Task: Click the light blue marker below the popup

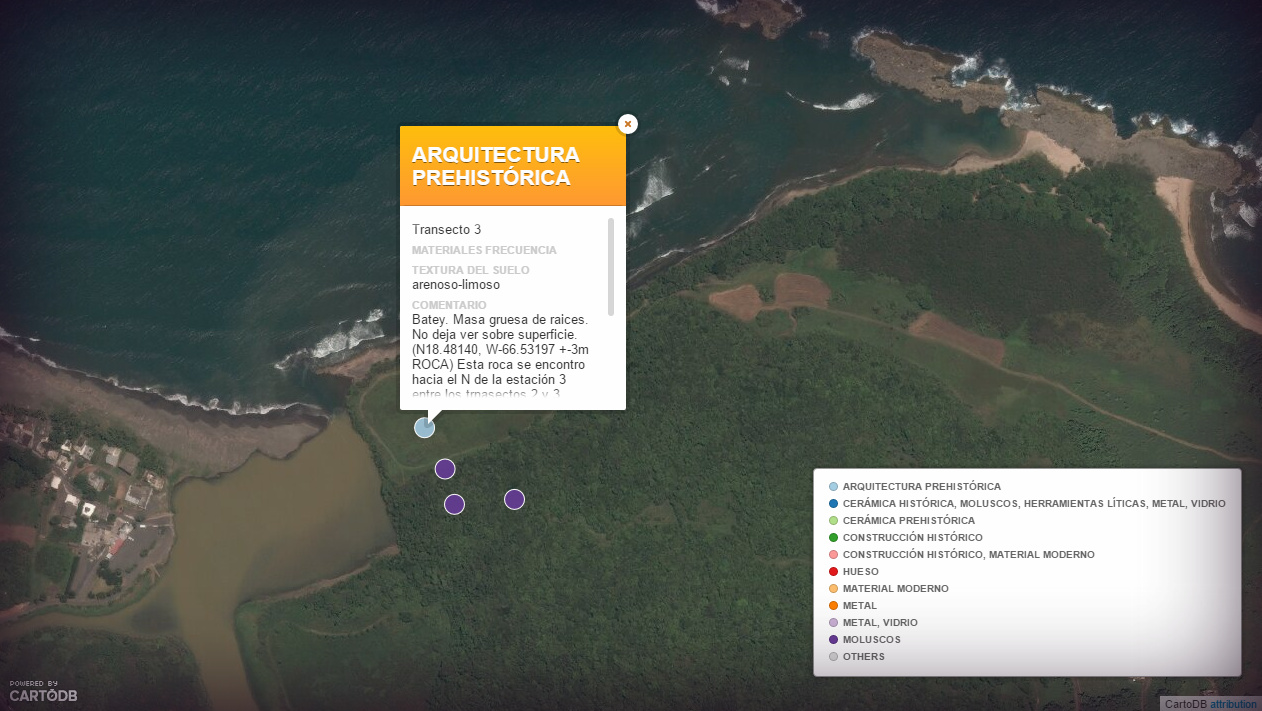Action: click(425, 428)
